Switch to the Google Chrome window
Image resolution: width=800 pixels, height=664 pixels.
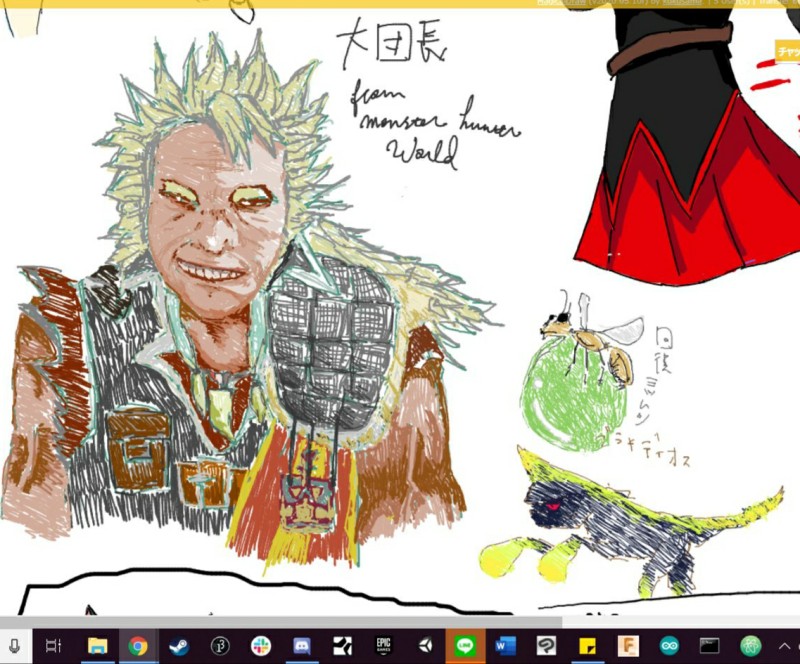click(x=138, y=646)
